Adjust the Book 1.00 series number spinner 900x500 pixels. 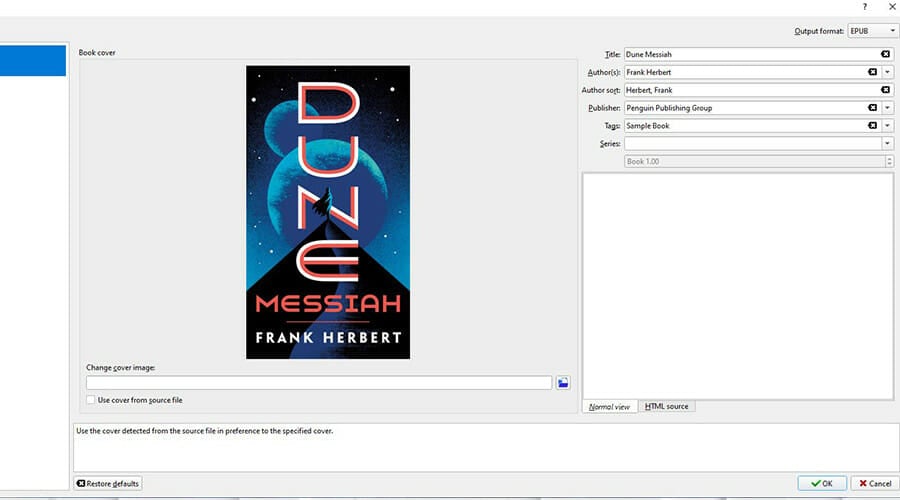coord(889,161)
